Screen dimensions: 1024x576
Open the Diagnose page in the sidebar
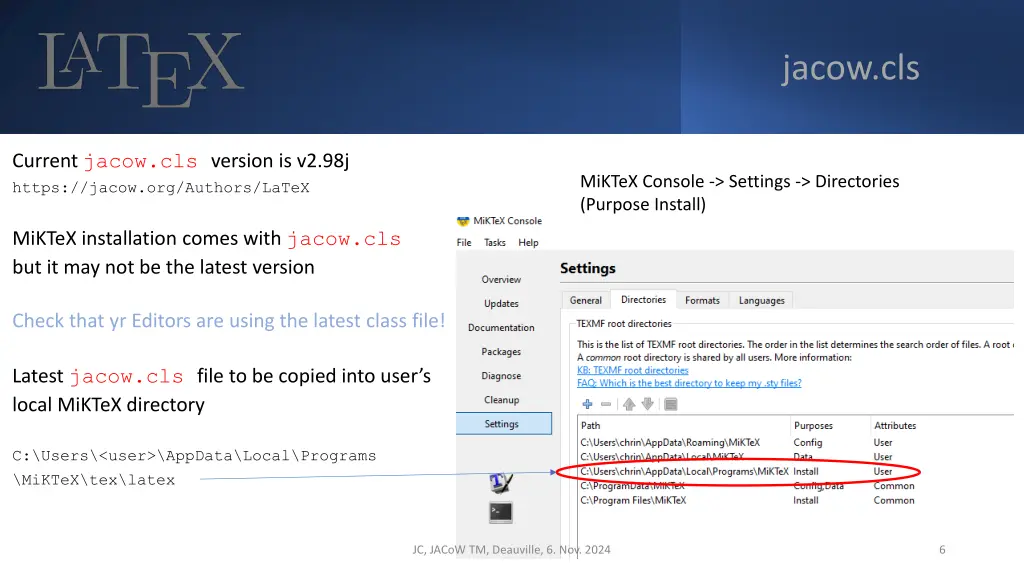click(x=502, y=376)
